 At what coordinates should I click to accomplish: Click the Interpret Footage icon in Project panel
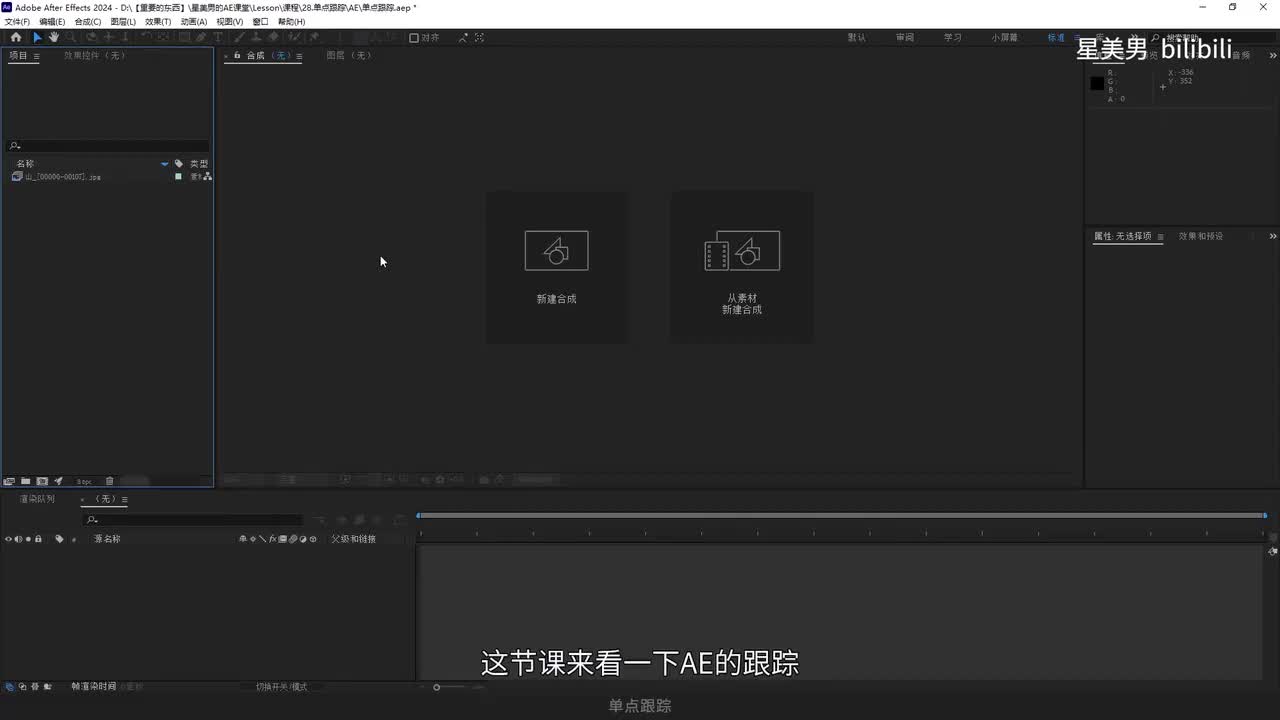[9, 481]
